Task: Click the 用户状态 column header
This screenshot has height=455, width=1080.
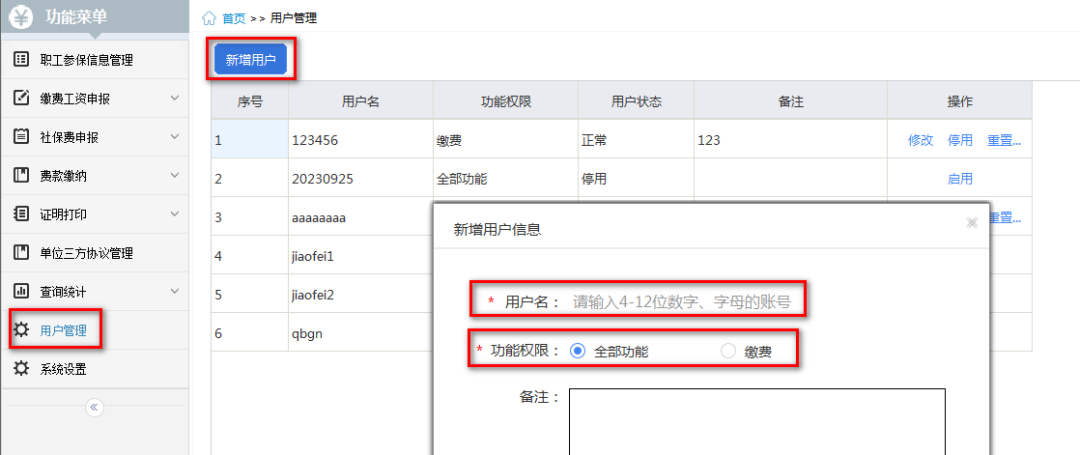Action: 636,101
